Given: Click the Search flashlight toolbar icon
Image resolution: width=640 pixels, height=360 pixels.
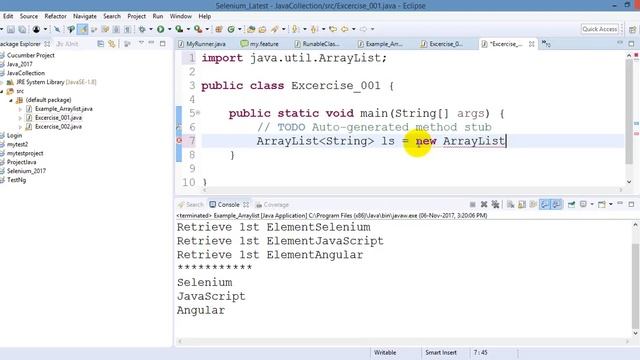Looking at the screenshot, I should tap(275, 29).
